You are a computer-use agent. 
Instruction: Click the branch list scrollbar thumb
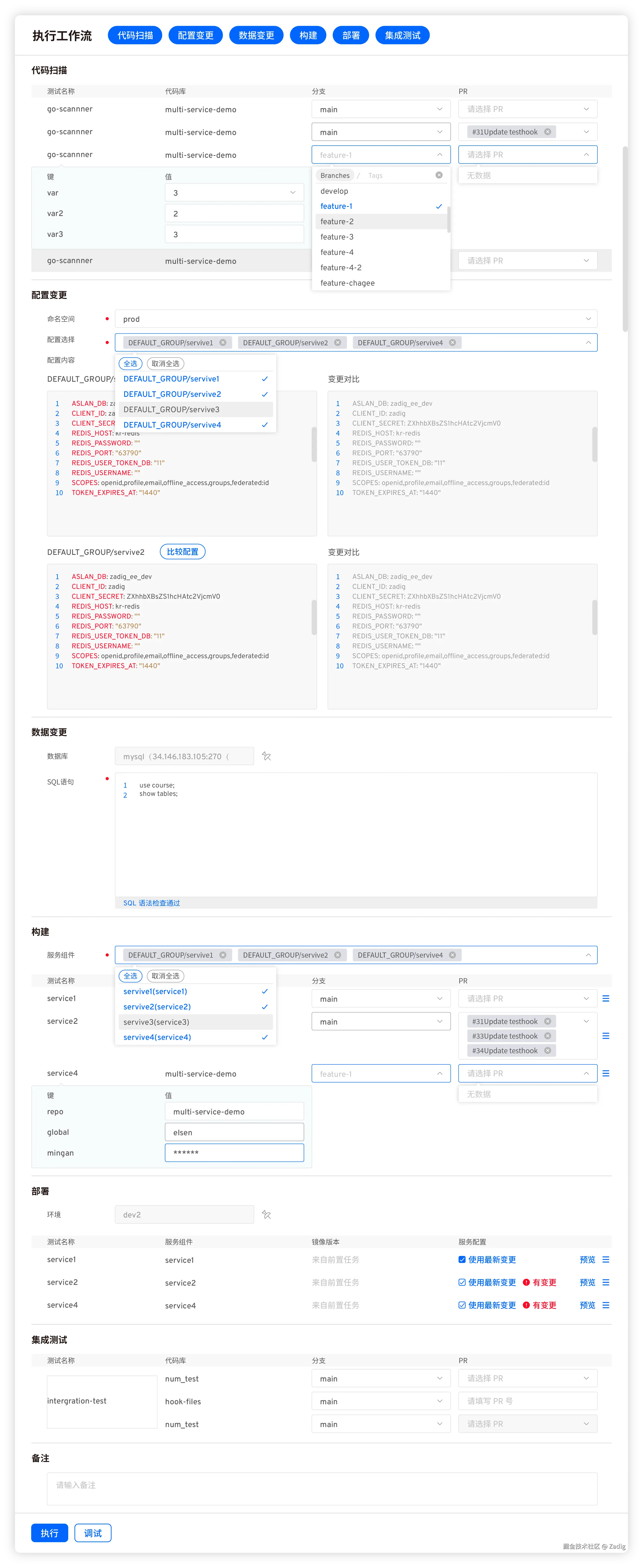pos(449,220)
